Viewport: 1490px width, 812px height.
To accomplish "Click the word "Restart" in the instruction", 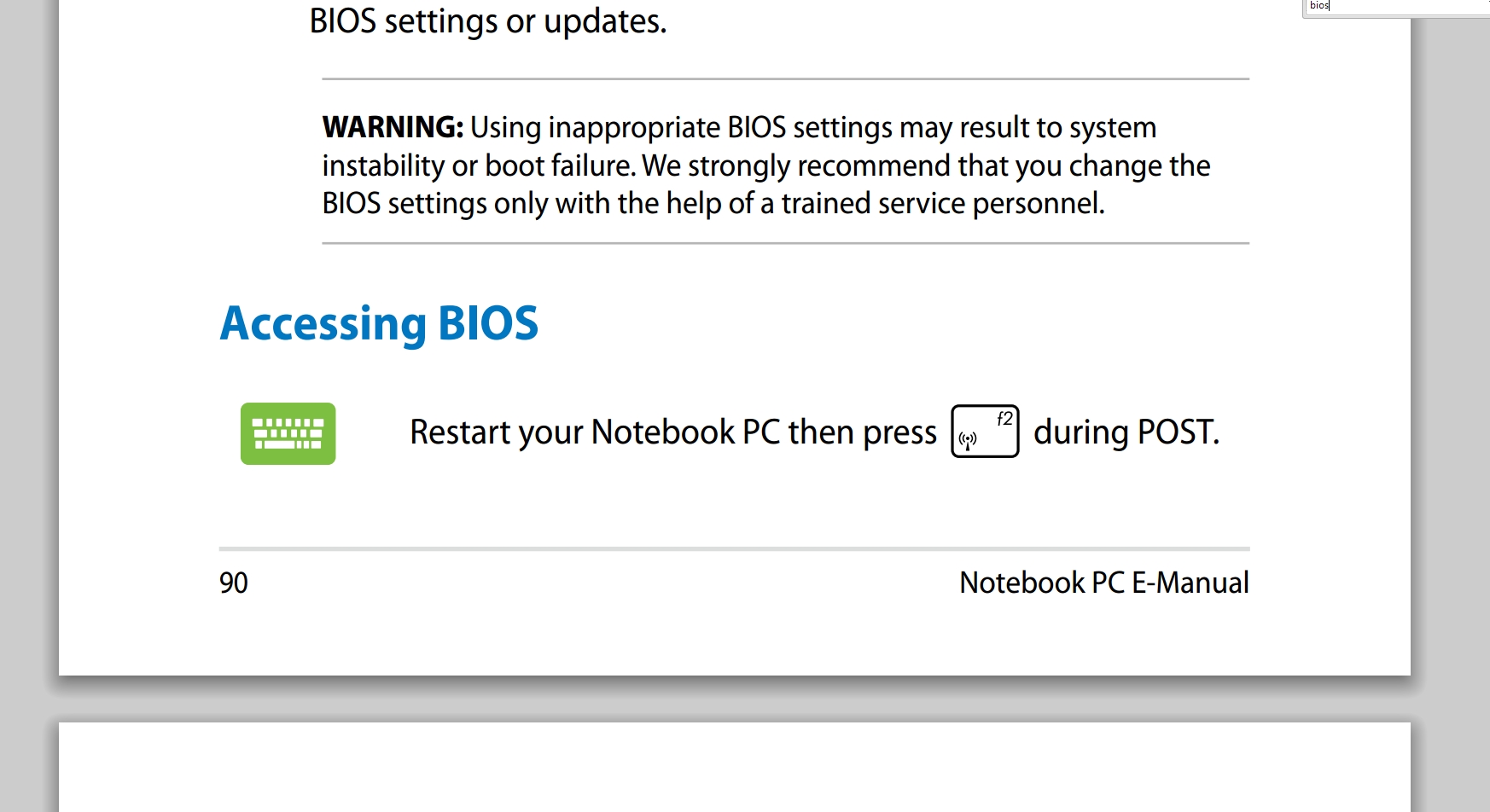I will (x=460, y=432).
